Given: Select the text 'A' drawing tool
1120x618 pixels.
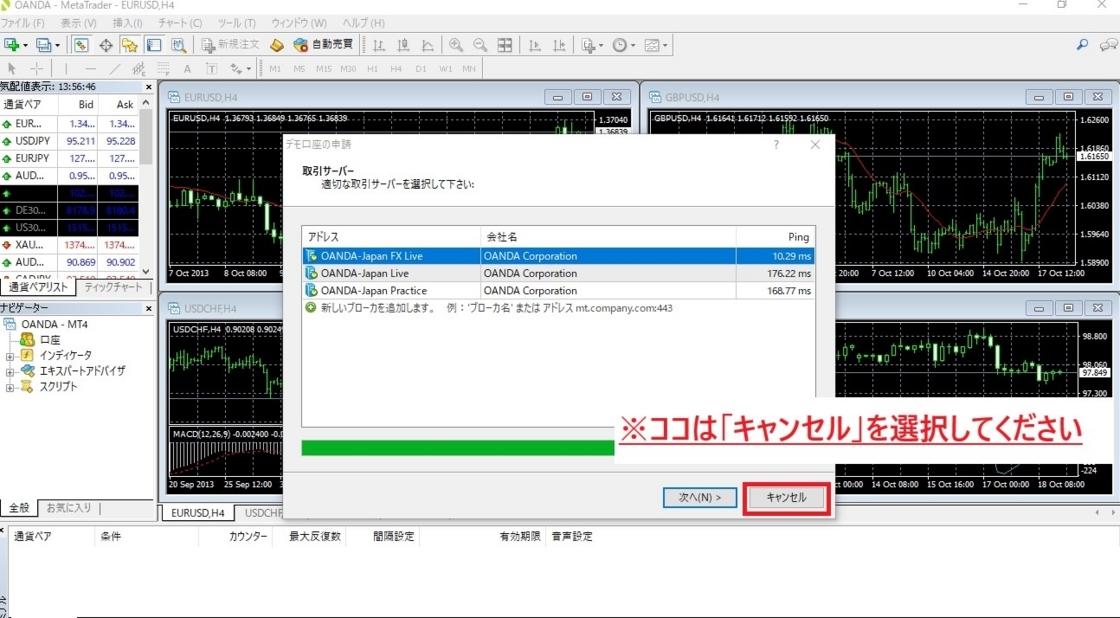Looking at the screenshot, I should click(187, 69).
